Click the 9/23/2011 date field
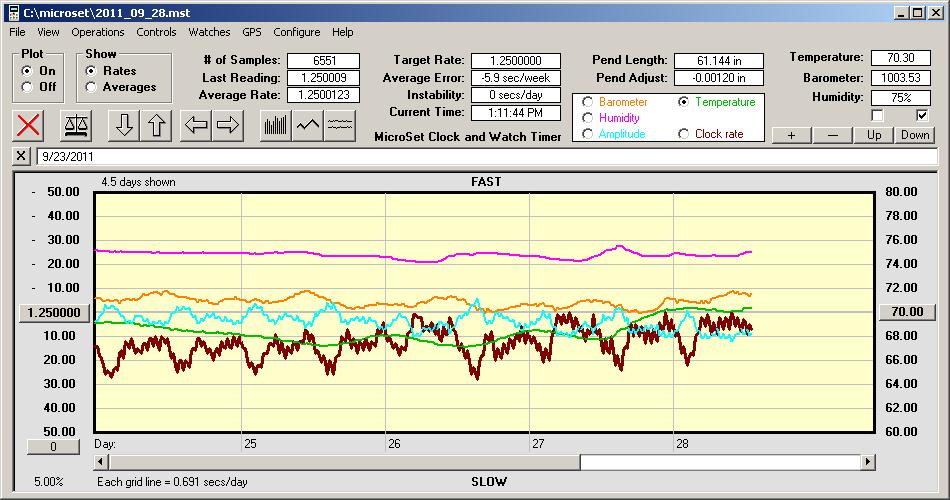950x500 pixels. (487, 156)
